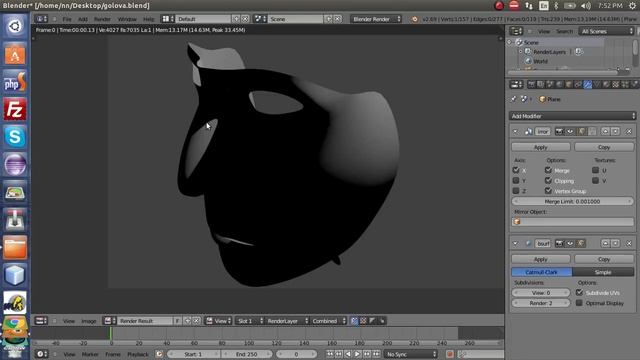The height and width of the screenshot is (360, 640).
Task: Select the Modifiers wrench tab icon
Action: coord(587,84)
